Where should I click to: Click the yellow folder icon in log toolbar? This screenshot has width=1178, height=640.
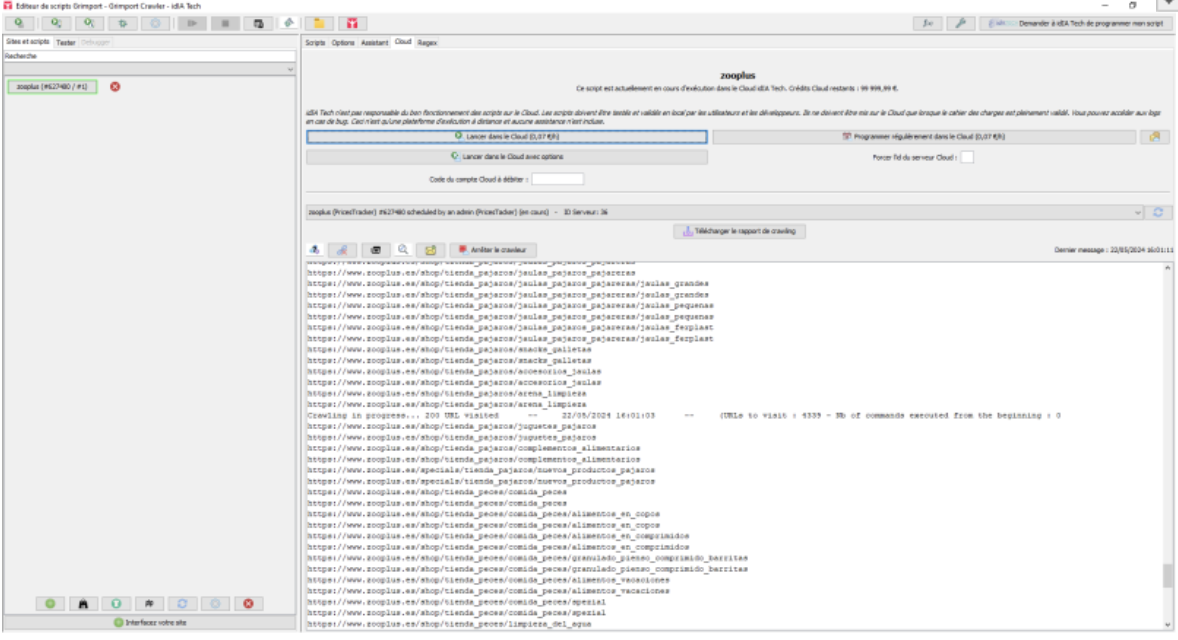click(x=430, y=249)
